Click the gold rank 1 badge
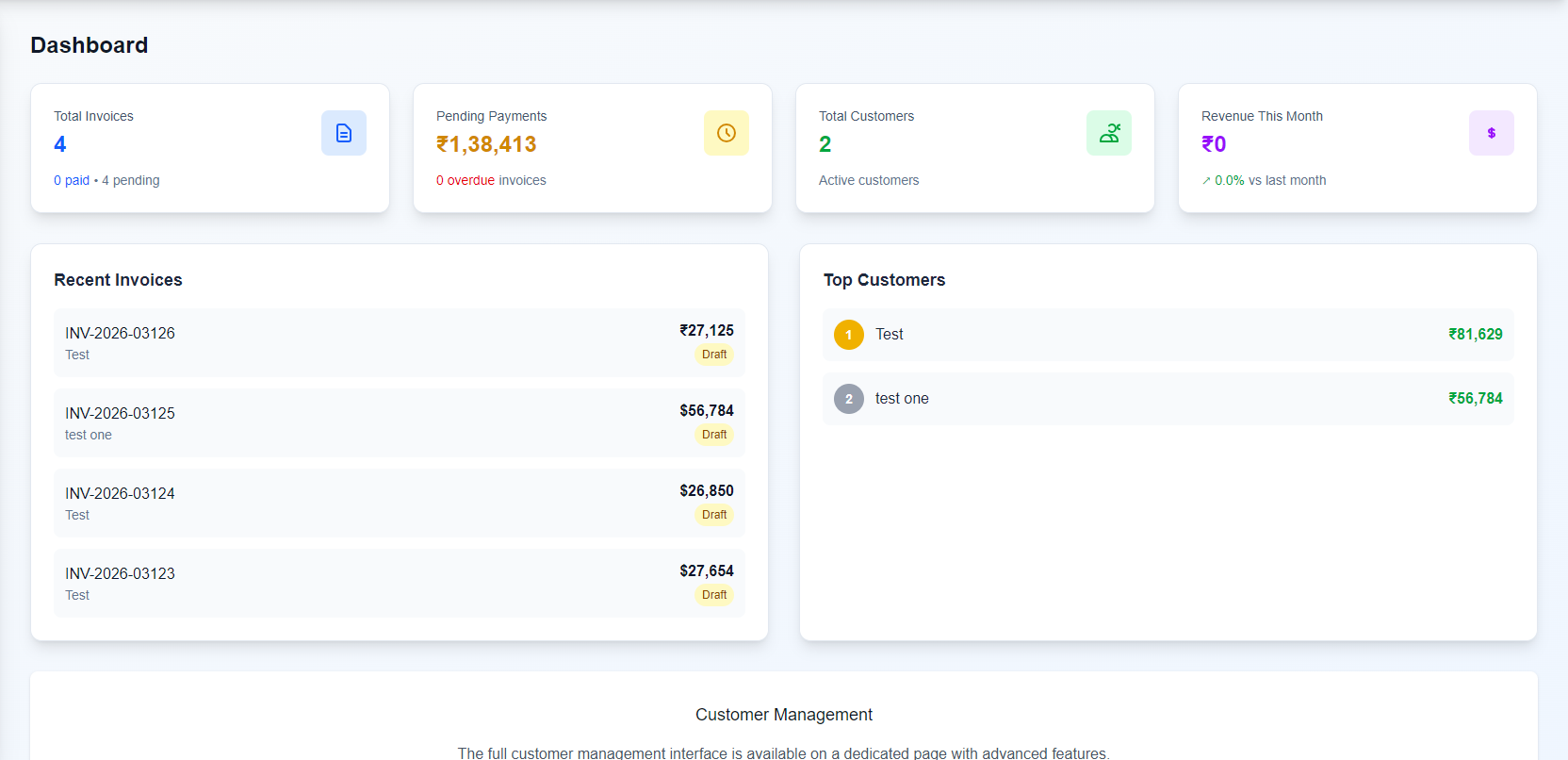The width and height of the screenshot is (1568, 760). 849,335
